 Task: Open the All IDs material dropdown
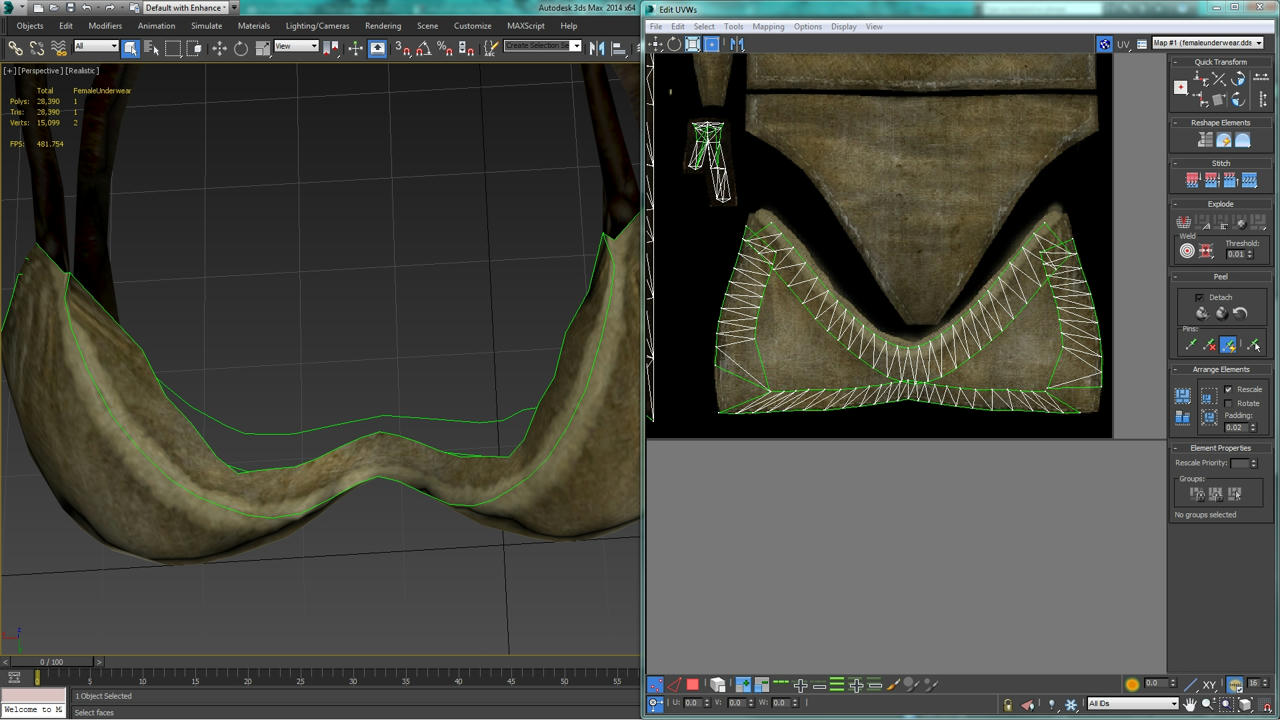click(x=1133, y=703)
